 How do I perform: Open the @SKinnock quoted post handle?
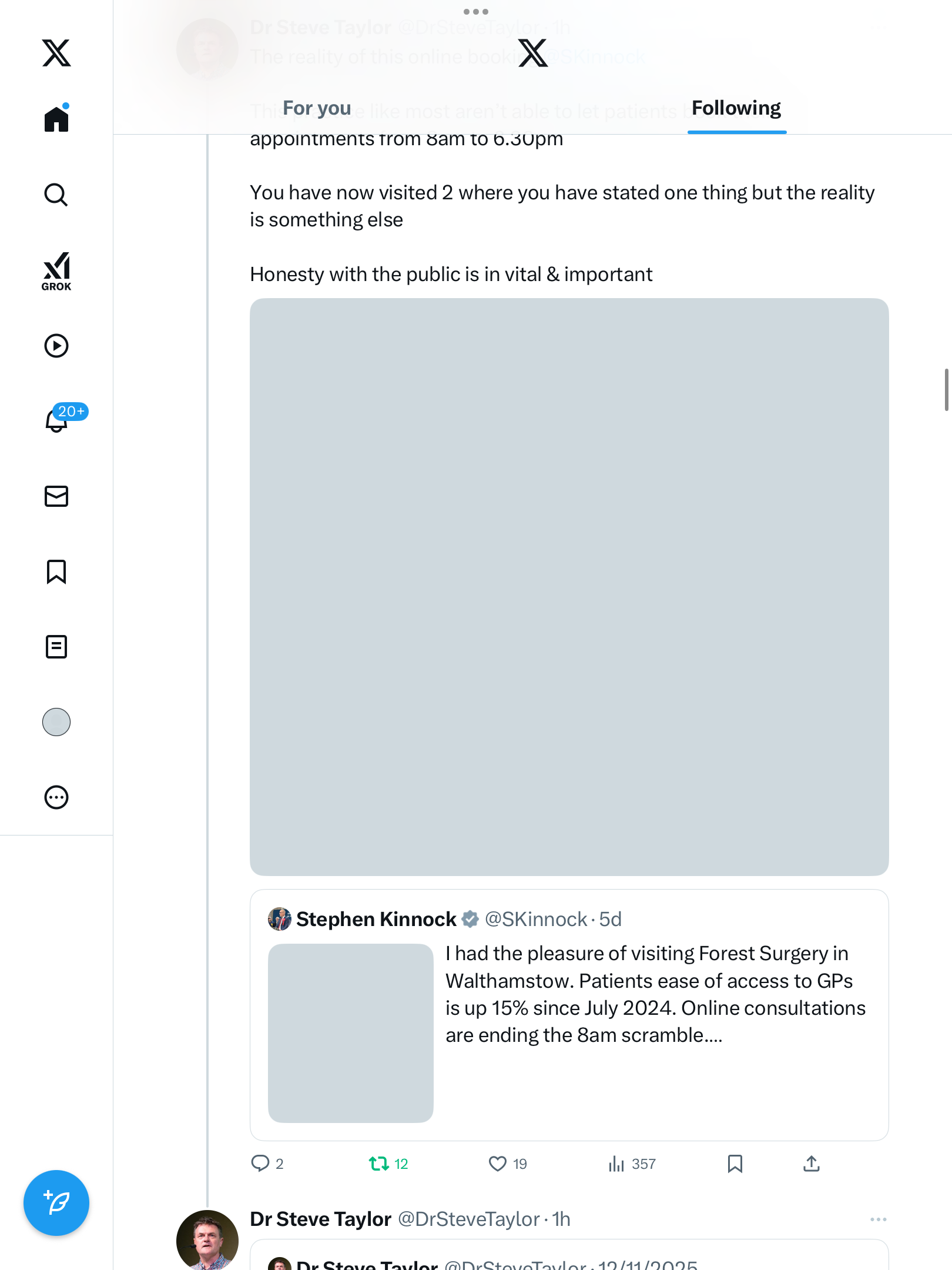(535, 919)
